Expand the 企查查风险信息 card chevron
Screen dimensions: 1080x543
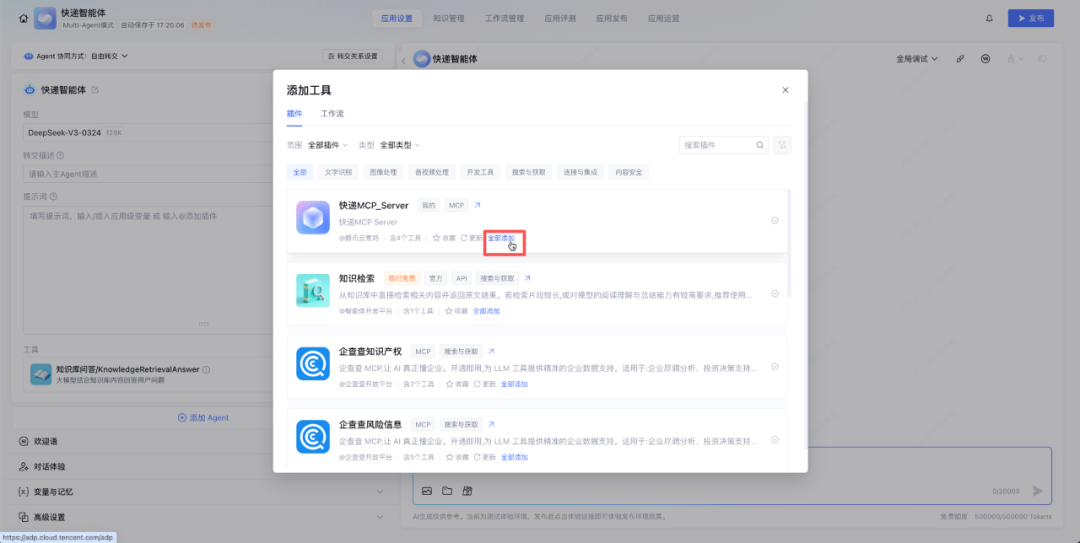[x=775, y=440]
